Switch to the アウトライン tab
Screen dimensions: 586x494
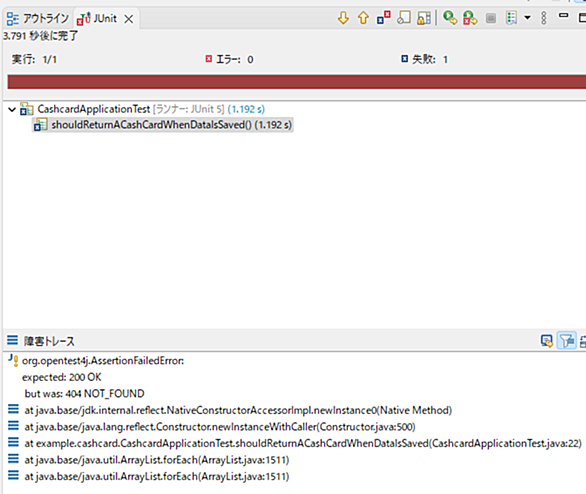click(x=38, y=18)
